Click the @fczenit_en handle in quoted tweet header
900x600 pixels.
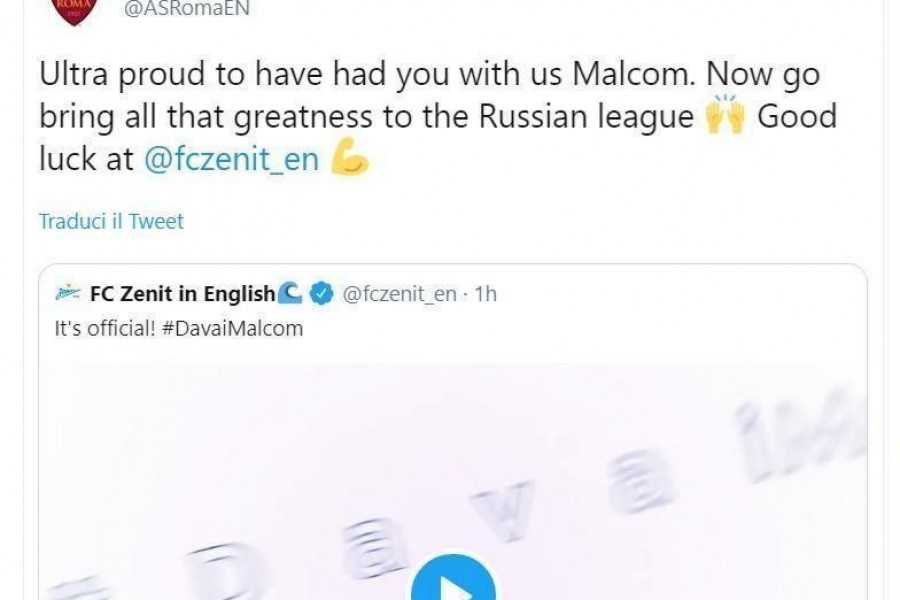tap(399, 294)
